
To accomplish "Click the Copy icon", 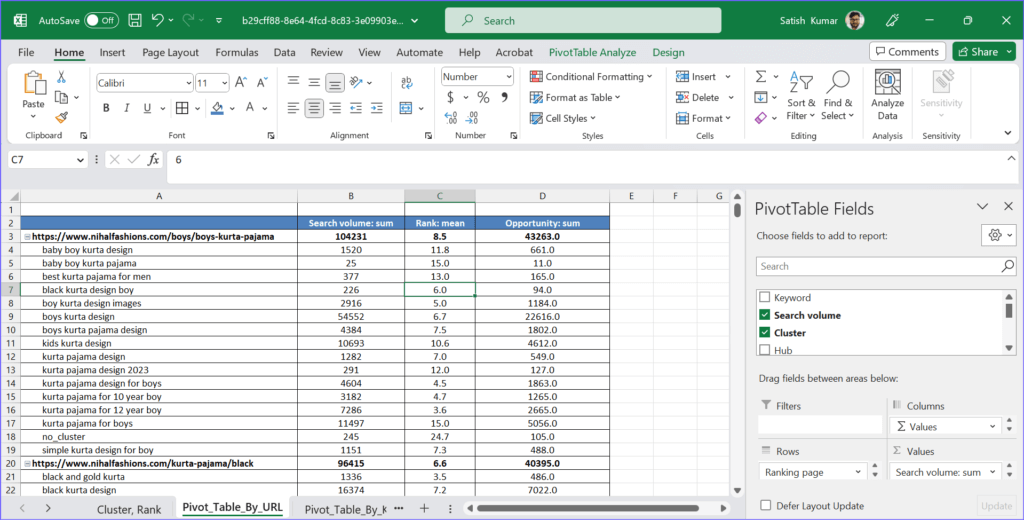I will pyautogui.click(x=61, y=97).
